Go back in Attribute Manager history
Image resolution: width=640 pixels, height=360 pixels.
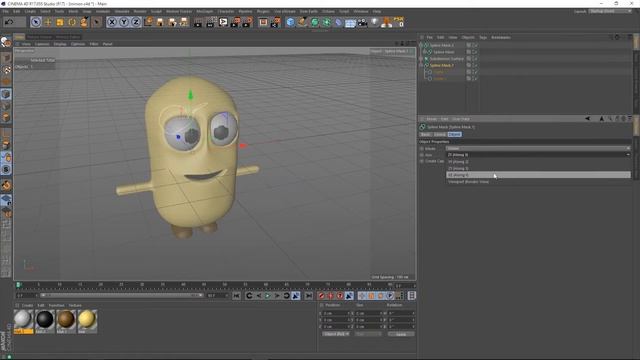tap(587, 119)
